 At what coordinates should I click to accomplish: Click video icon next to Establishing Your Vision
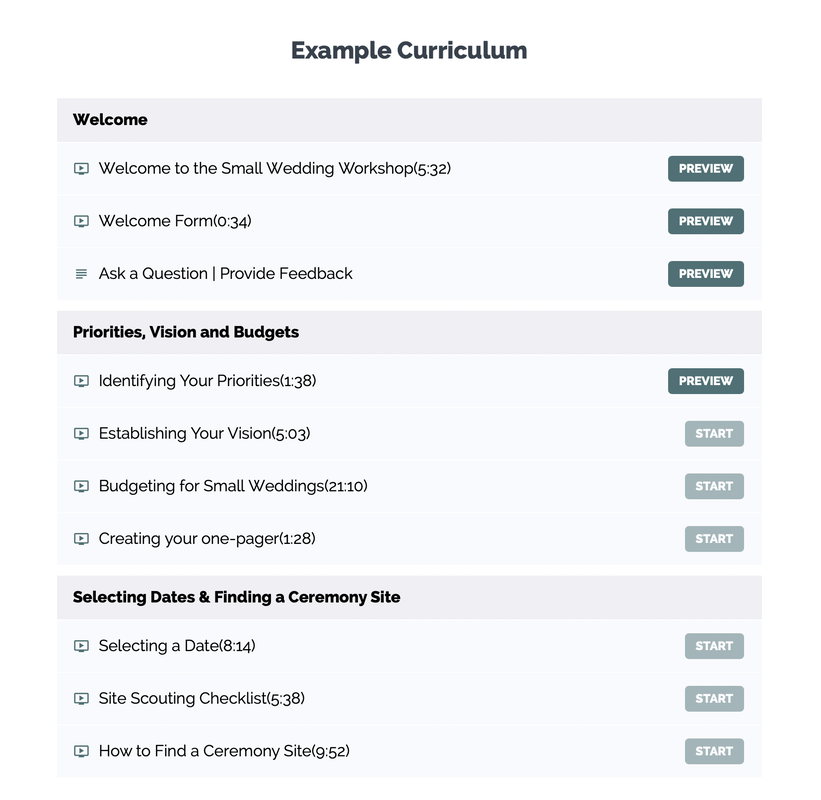[81, 434]
